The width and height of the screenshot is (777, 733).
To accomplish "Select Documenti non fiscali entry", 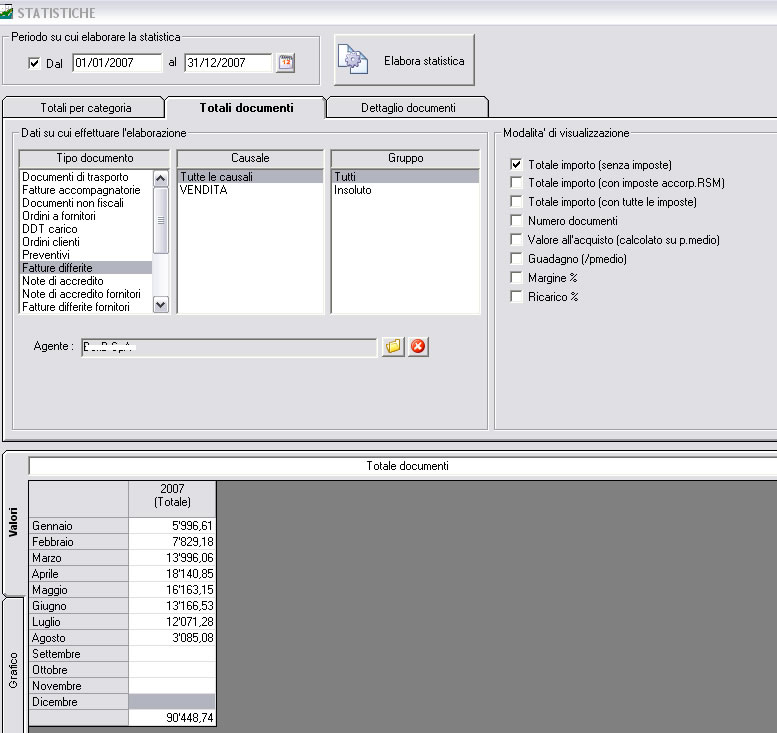I will coord(86,203).
